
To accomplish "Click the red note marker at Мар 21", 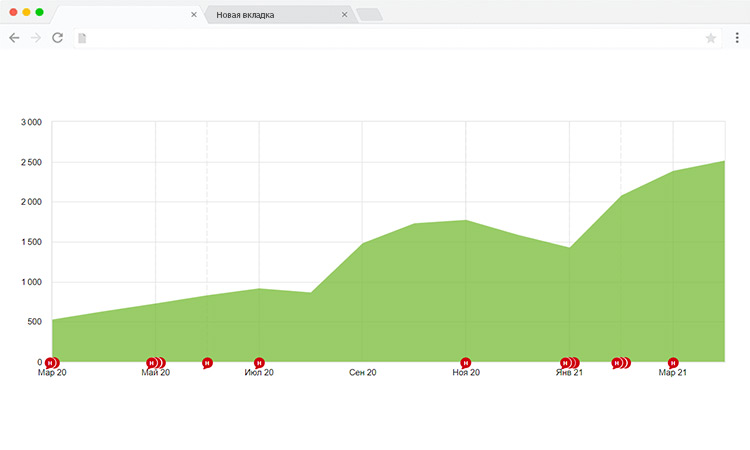I will click(x=673, y=363).
